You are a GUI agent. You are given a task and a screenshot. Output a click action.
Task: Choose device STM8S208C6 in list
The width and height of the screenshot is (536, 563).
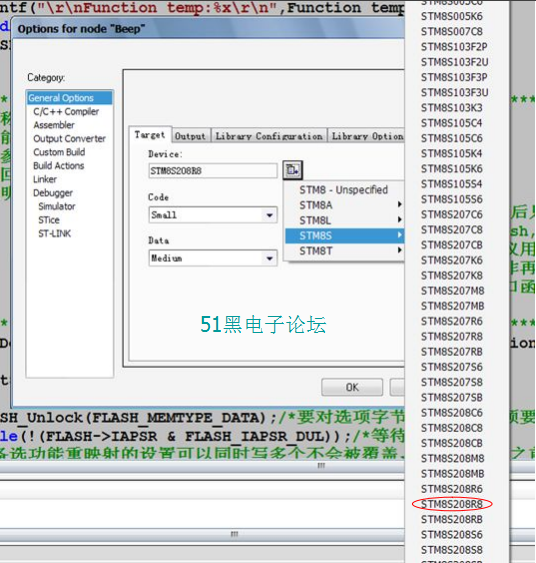coord(452,413)
